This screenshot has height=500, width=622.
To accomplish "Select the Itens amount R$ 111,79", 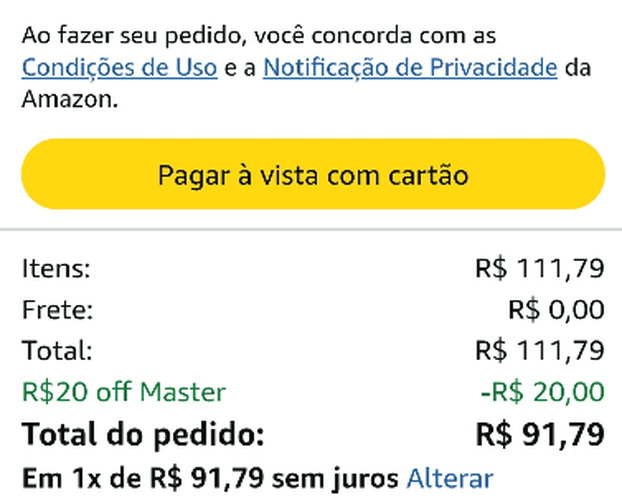I will [539, 268].
